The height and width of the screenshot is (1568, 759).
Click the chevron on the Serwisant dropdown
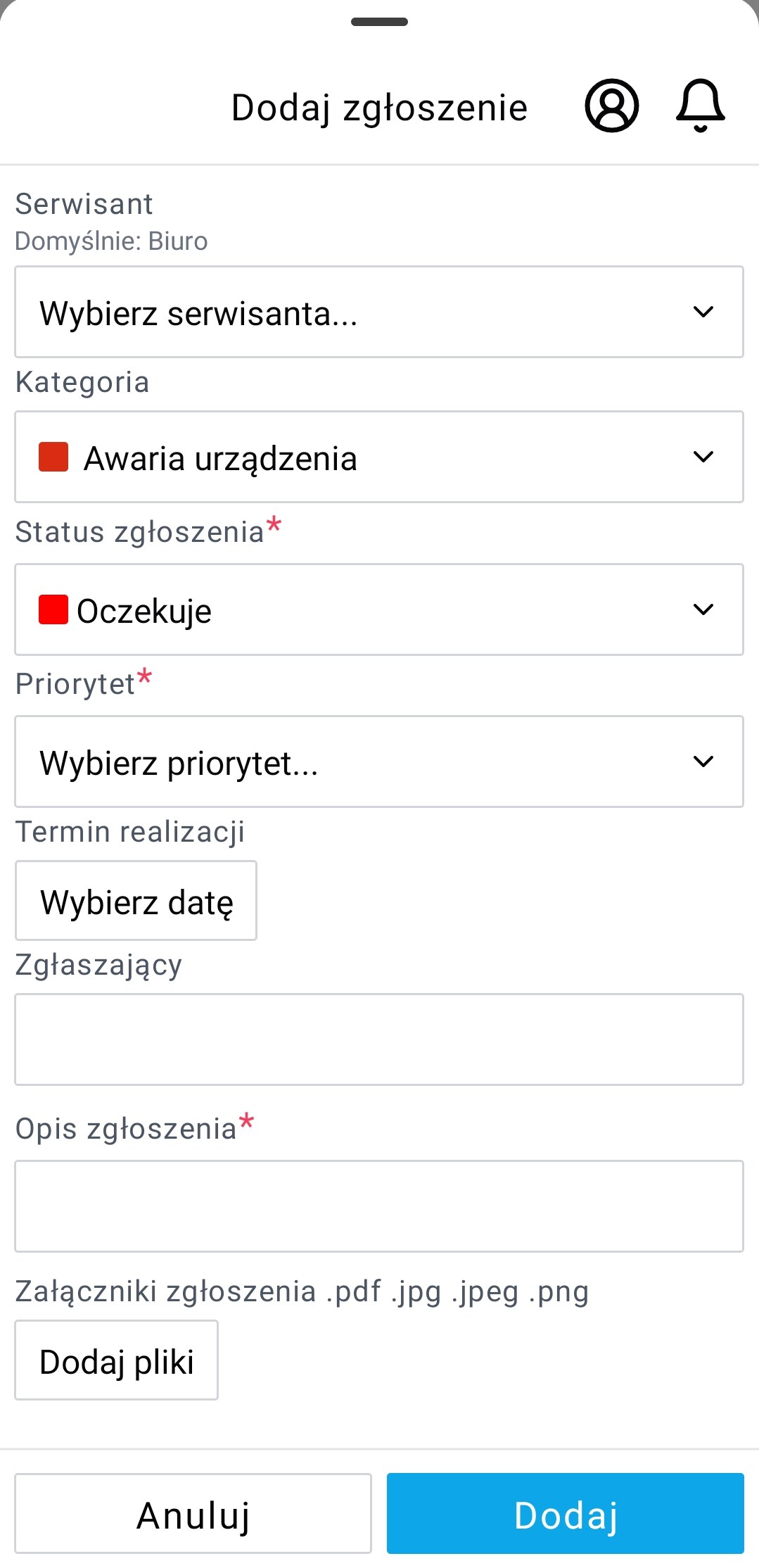[x=704, y=312]
